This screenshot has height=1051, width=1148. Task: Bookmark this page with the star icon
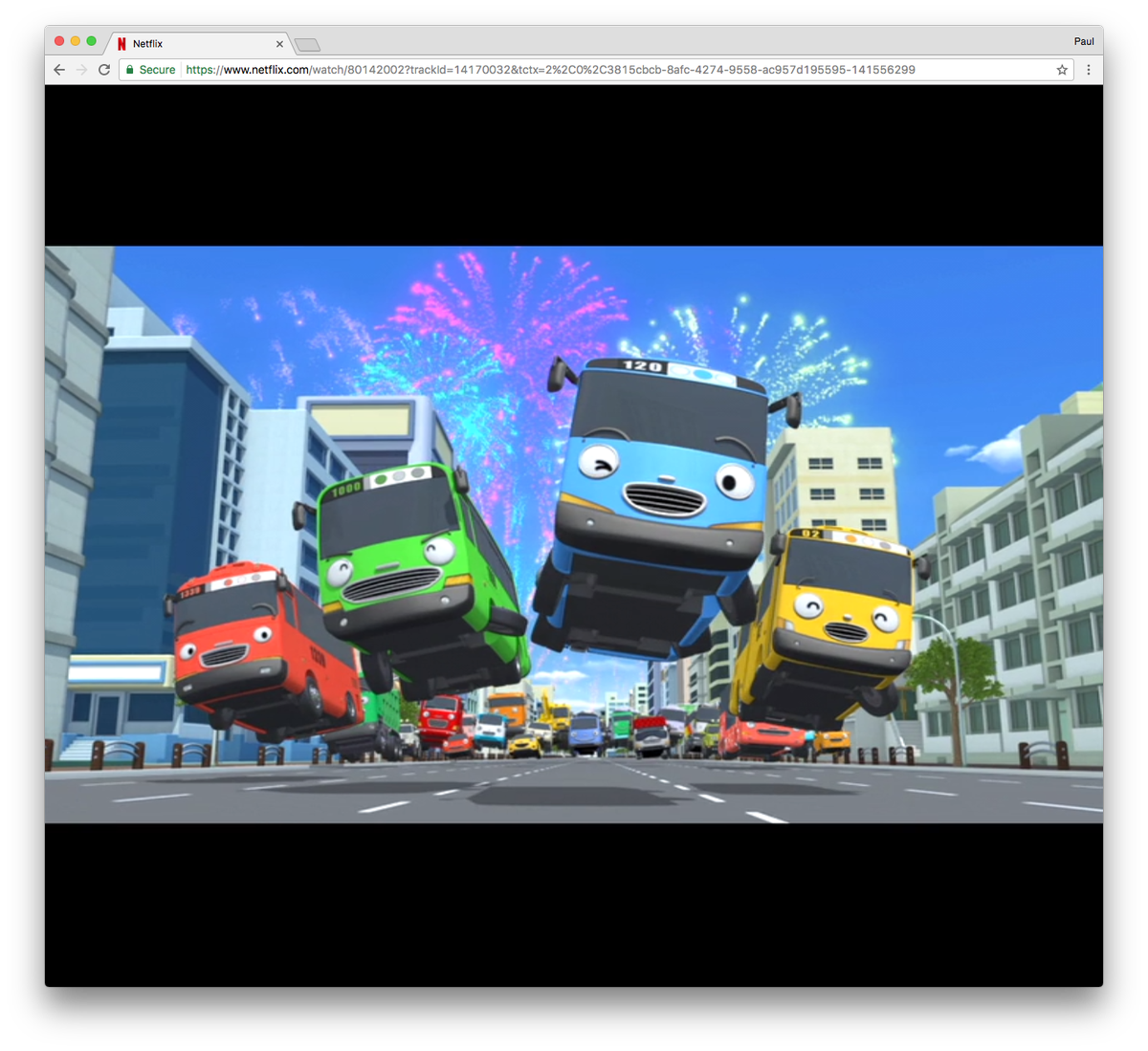[x=1062, y=70]
